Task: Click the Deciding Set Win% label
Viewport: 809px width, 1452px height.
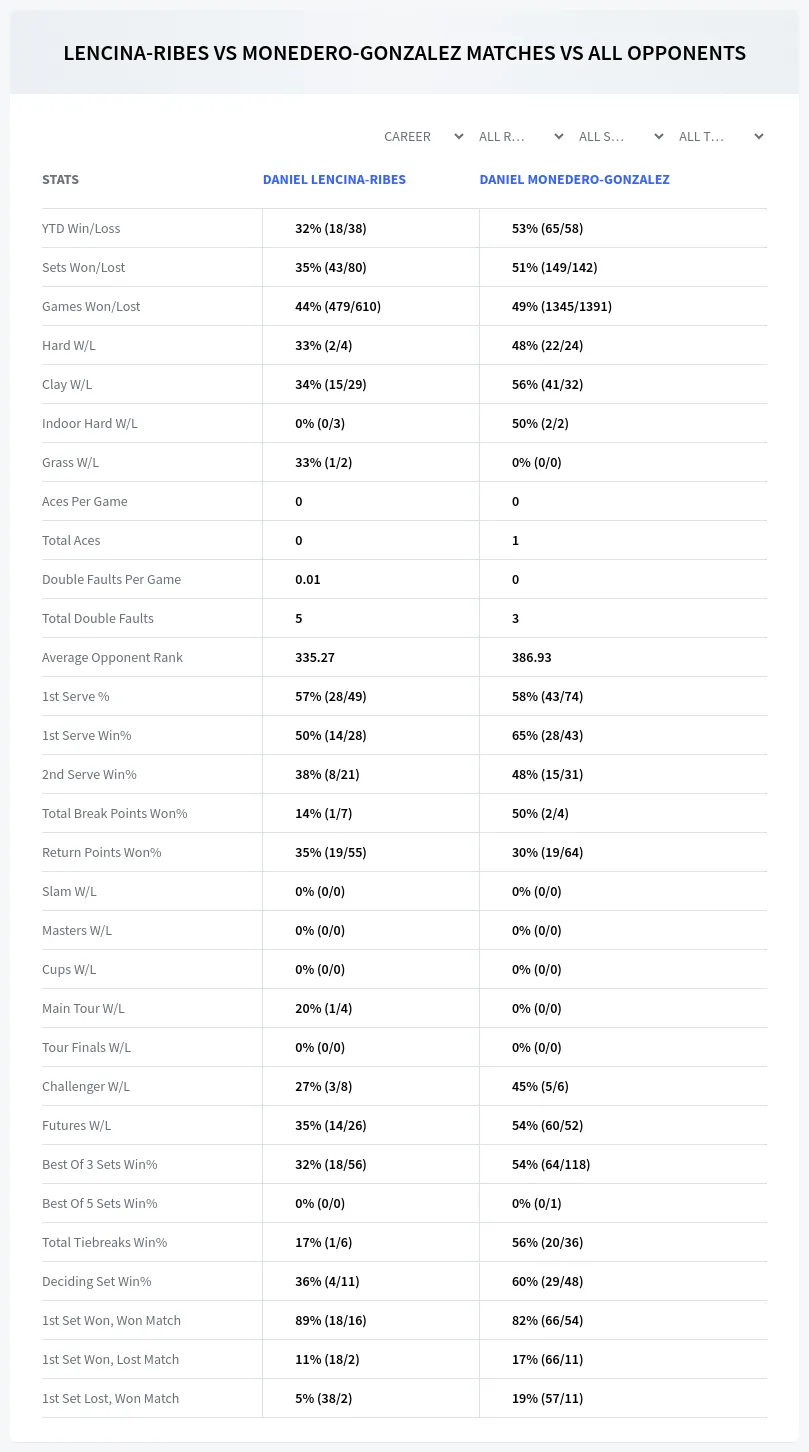Action: pos(96,1281)
